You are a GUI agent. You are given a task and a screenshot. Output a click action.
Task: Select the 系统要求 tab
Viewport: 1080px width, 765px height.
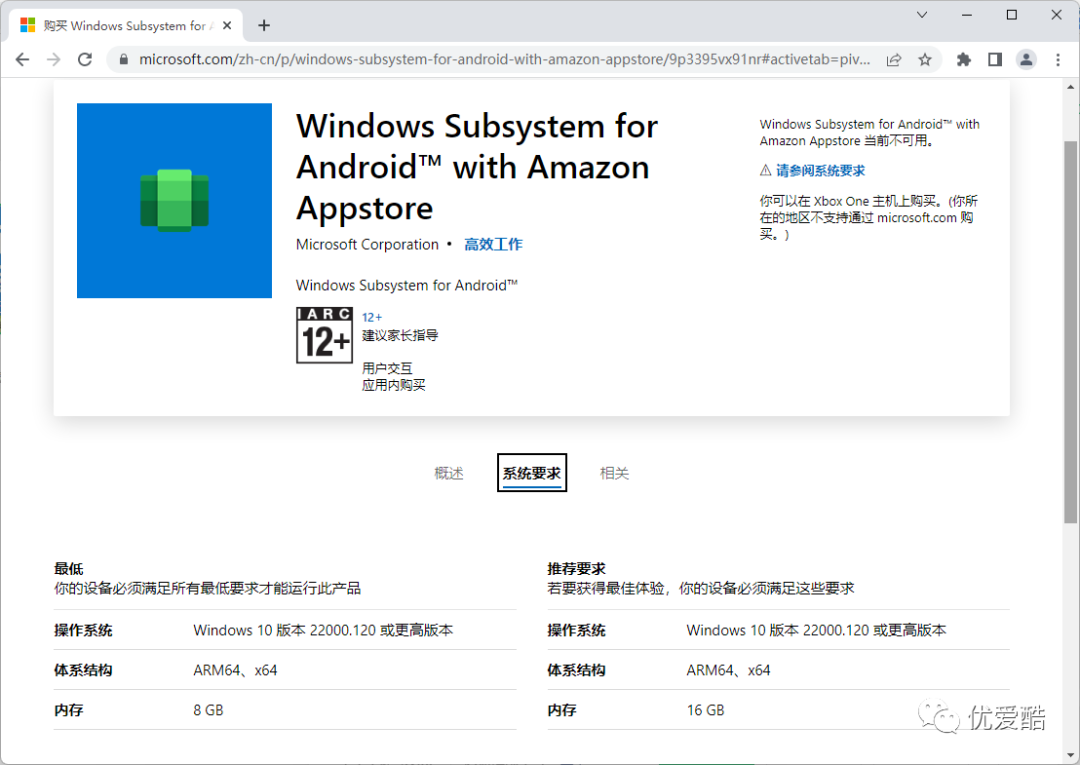[532, 473]
